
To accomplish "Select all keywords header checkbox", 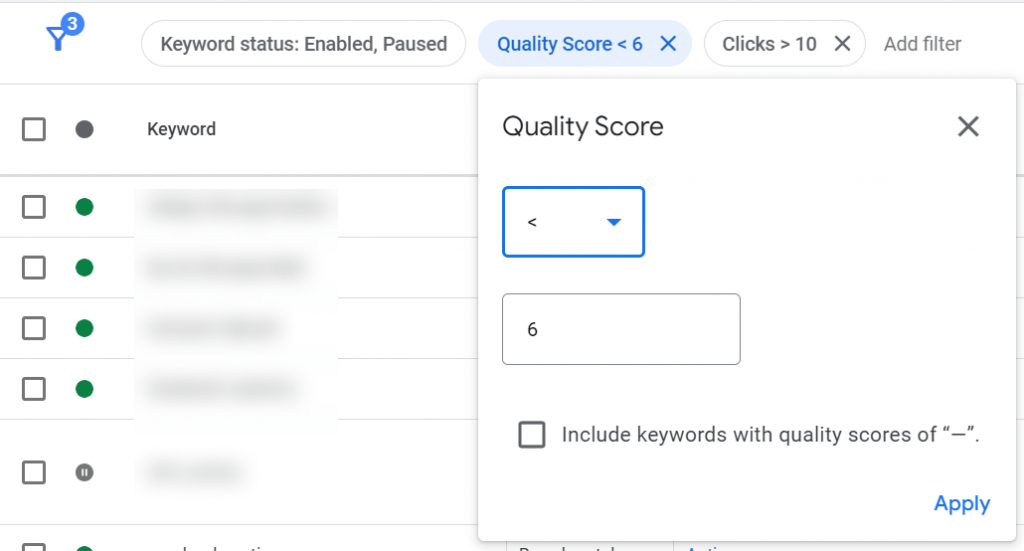I will [34, 129].
